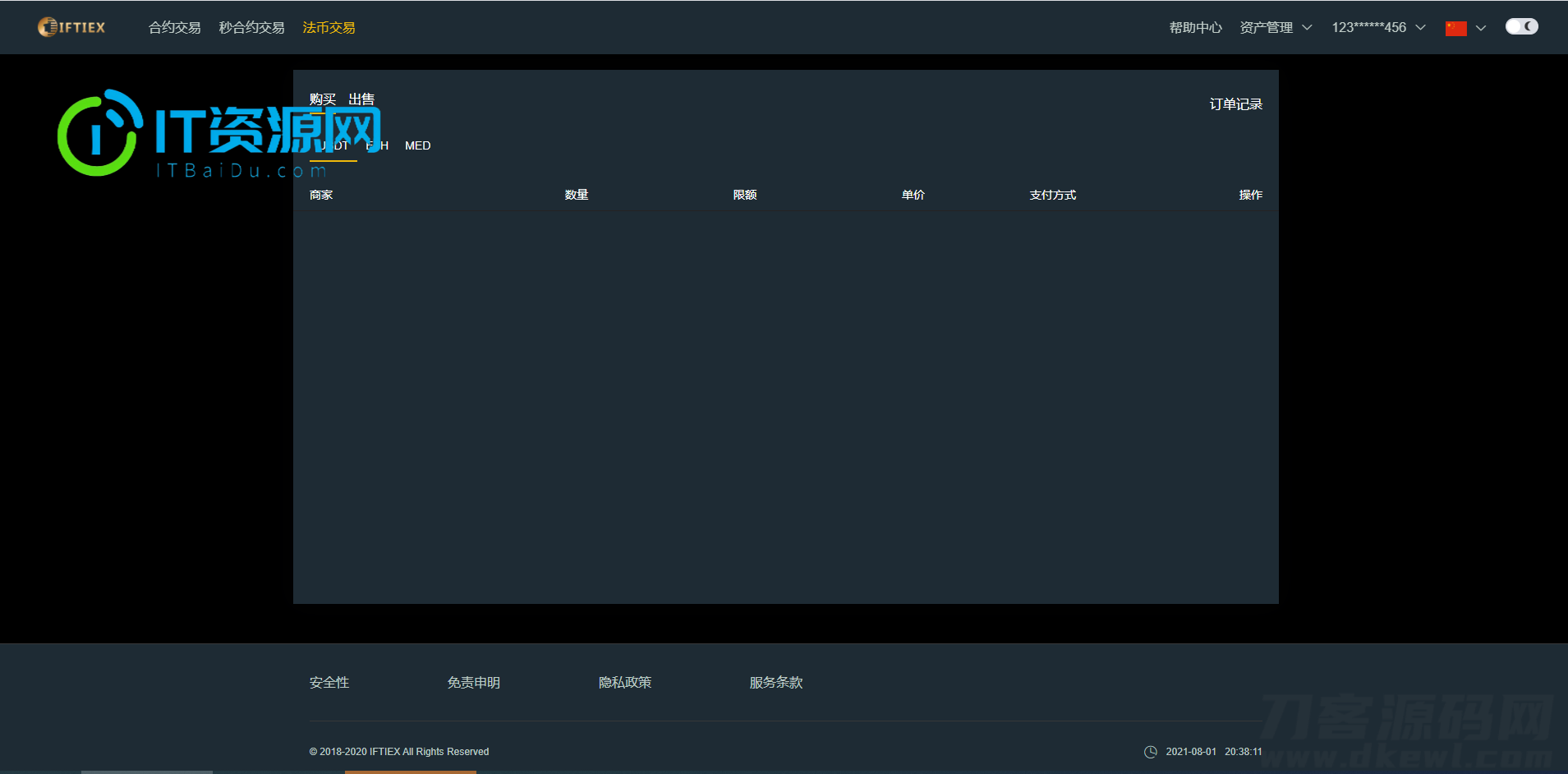
Task: Toggle the dark mode switch
Action: click(x=1521, y=26)
